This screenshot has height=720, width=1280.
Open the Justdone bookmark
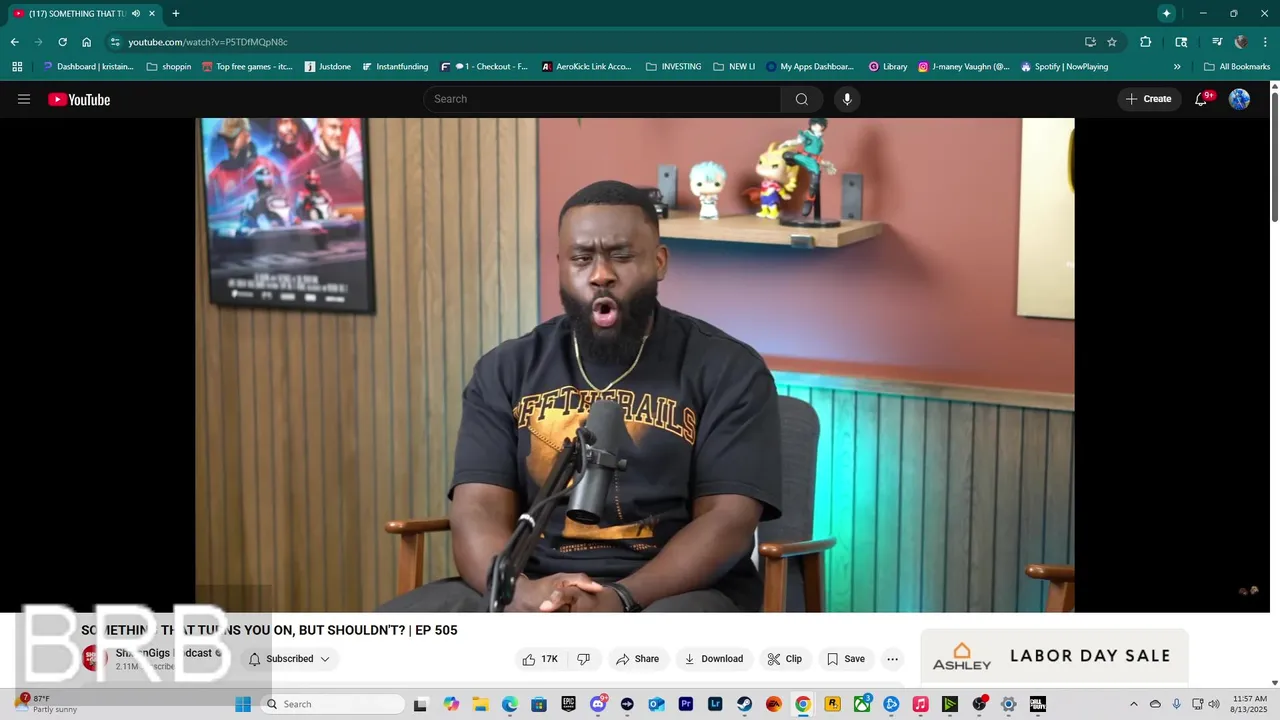[x=328, y=67]
